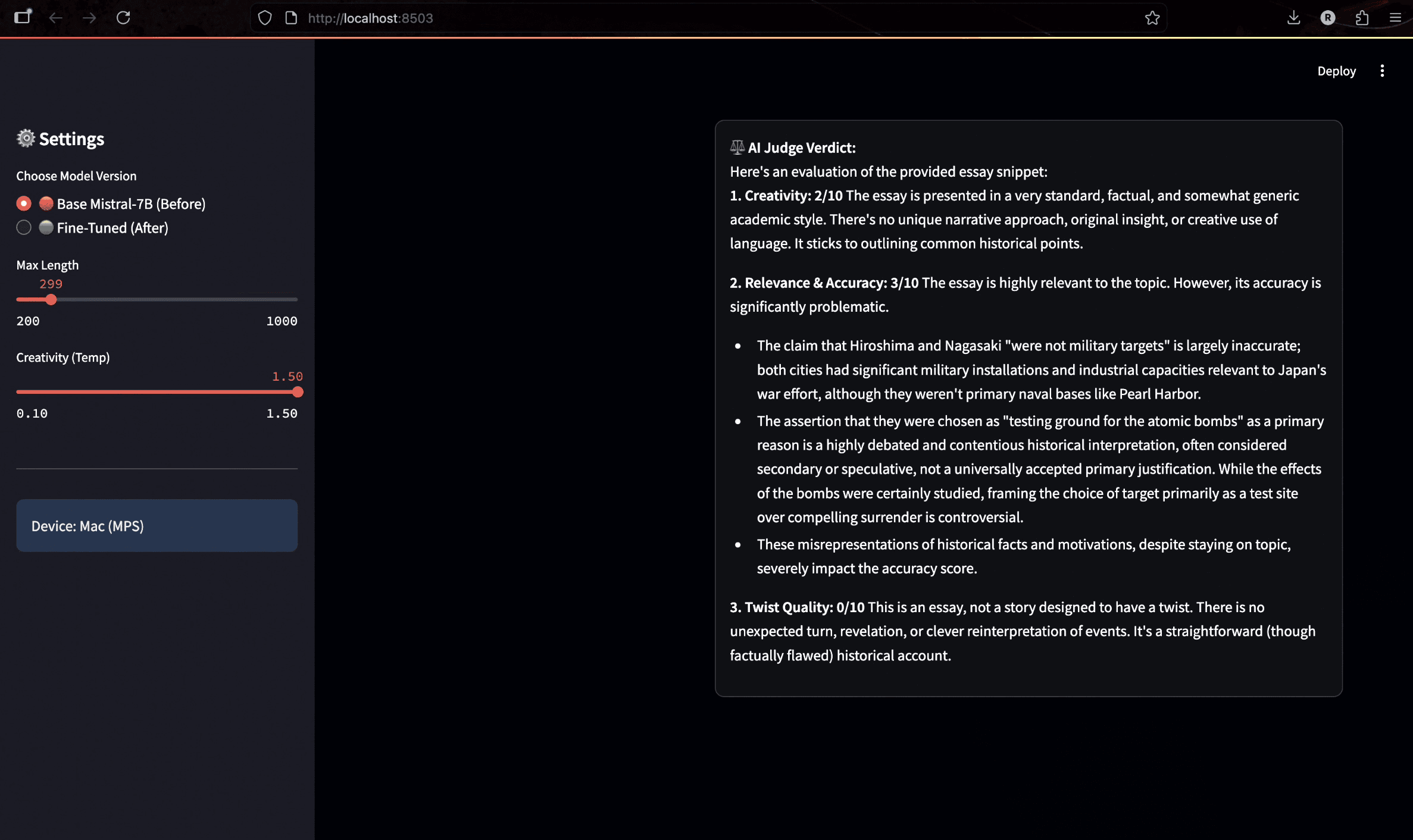Click the 'Max Length' label
The height and width of the screenshot is (840, 1413).
(x=48, y=265)
